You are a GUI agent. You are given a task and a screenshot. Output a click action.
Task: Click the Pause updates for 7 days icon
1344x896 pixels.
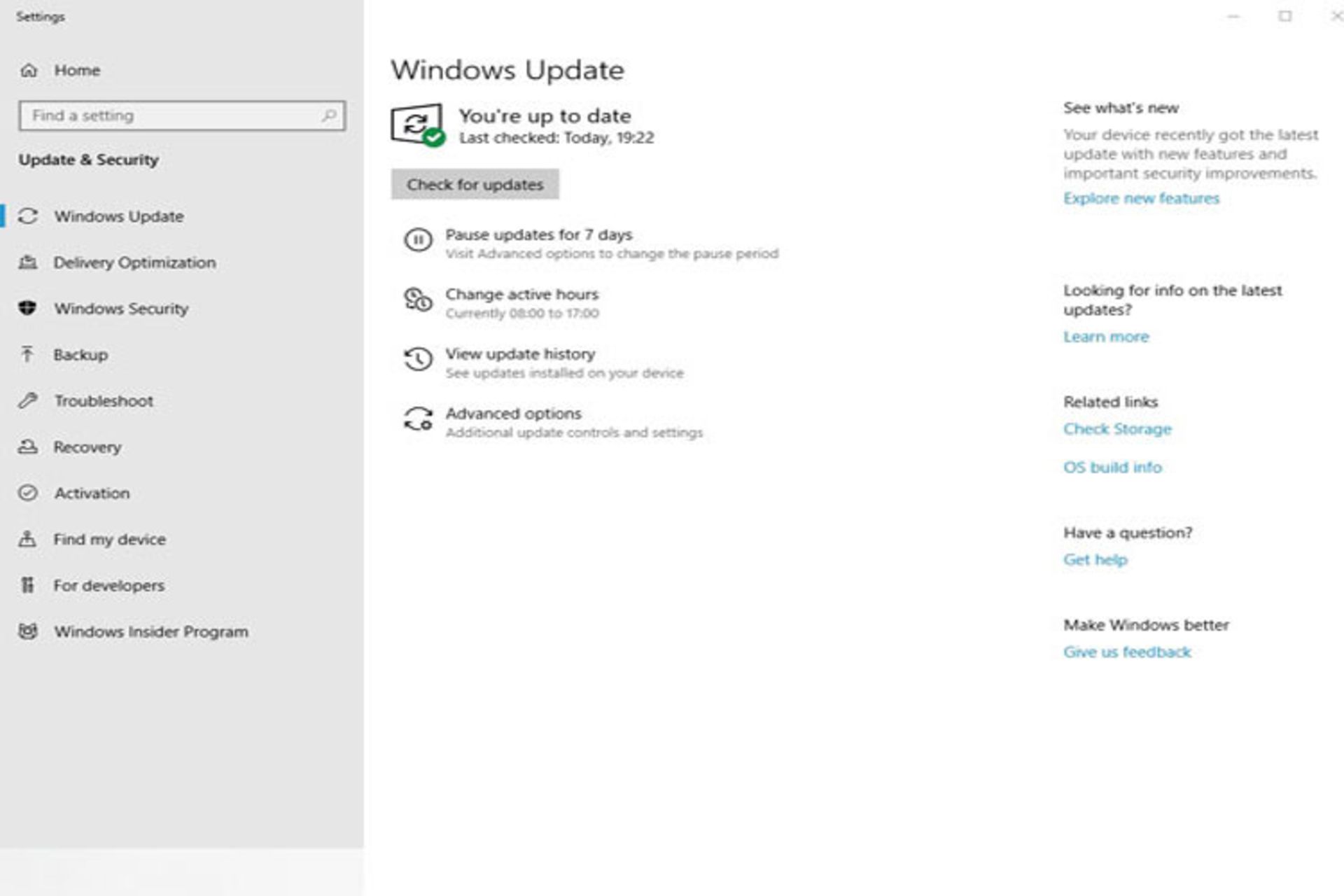pos(418,238)
